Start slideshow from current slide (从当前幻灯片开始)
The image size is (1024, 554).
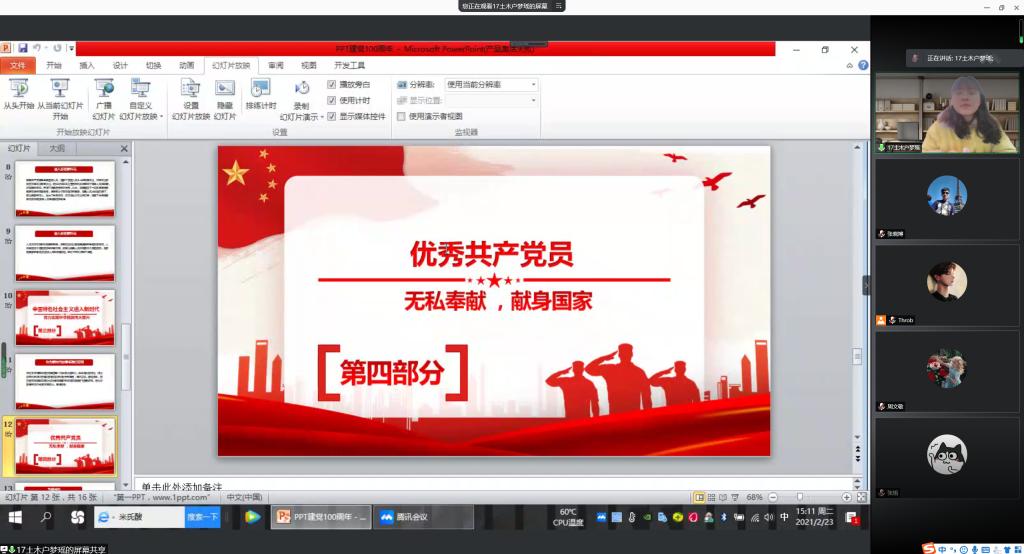pos(60,93)
